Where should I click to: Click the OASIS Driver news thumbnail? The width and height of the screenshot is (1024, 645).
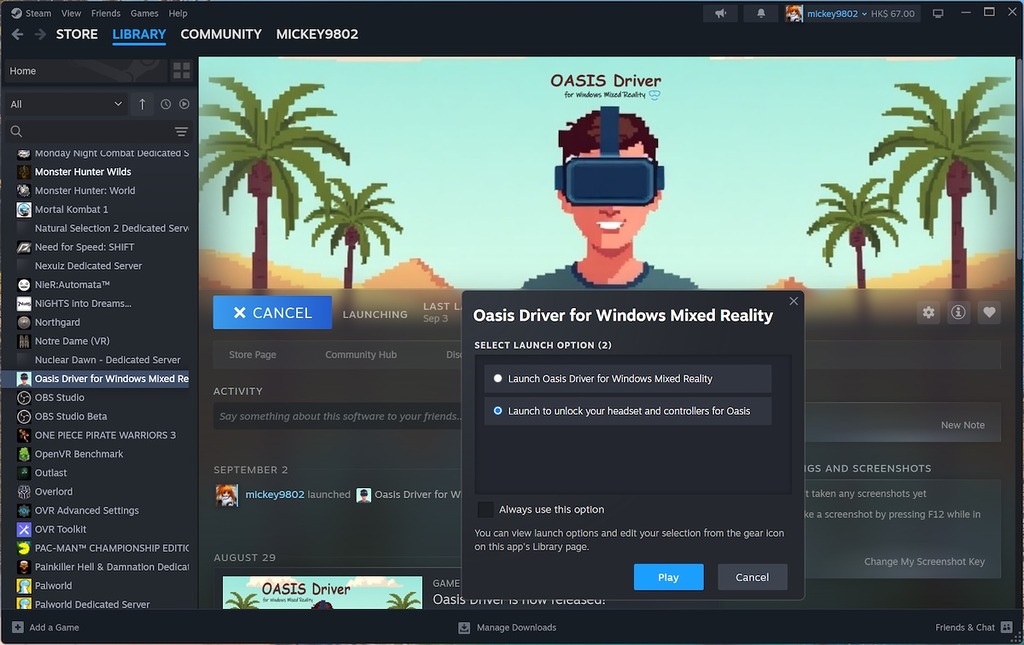point(323,593)
